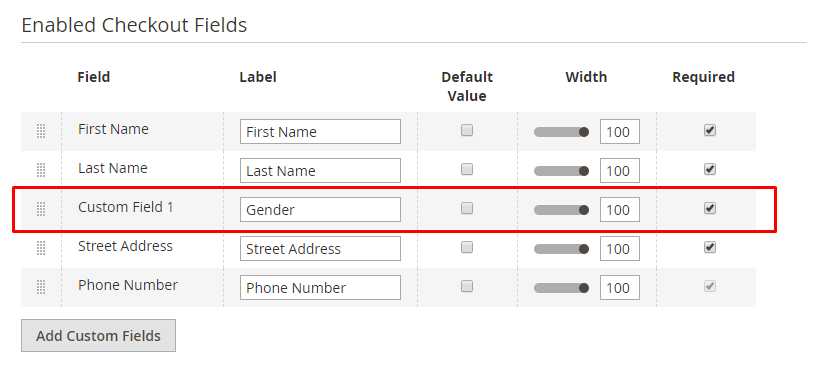
Task: Click the Street Address row drag handle
Action: coord(41,248)
